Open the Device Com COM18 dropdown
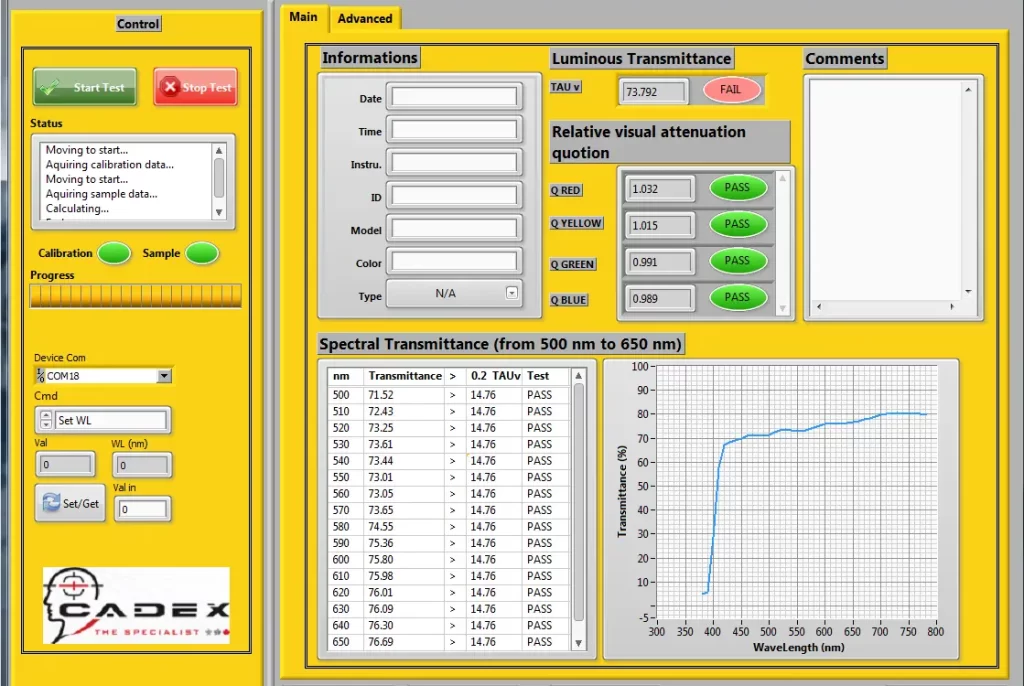The height and width of the screenshot is (686, 1024). pos(164,376)
